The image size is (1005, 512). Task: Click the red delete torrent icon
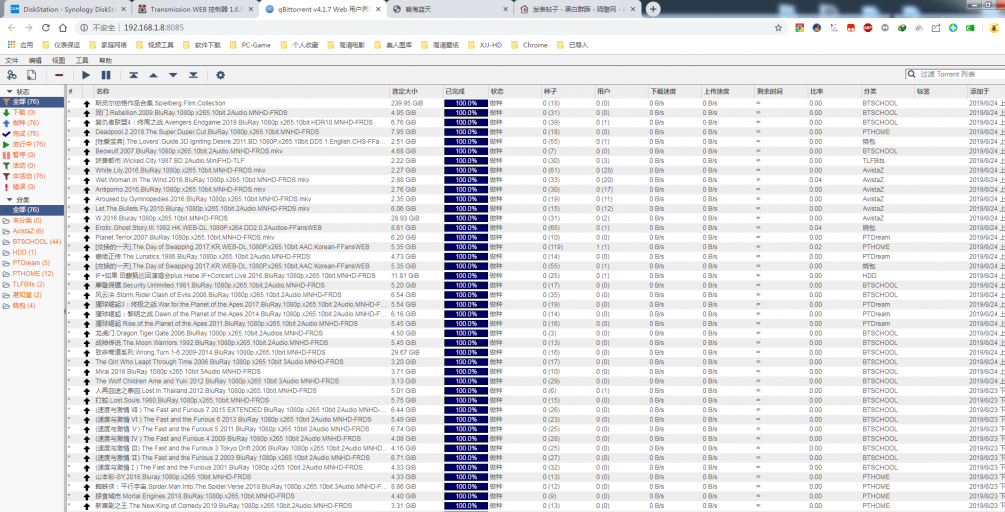[x=59, y=75]
